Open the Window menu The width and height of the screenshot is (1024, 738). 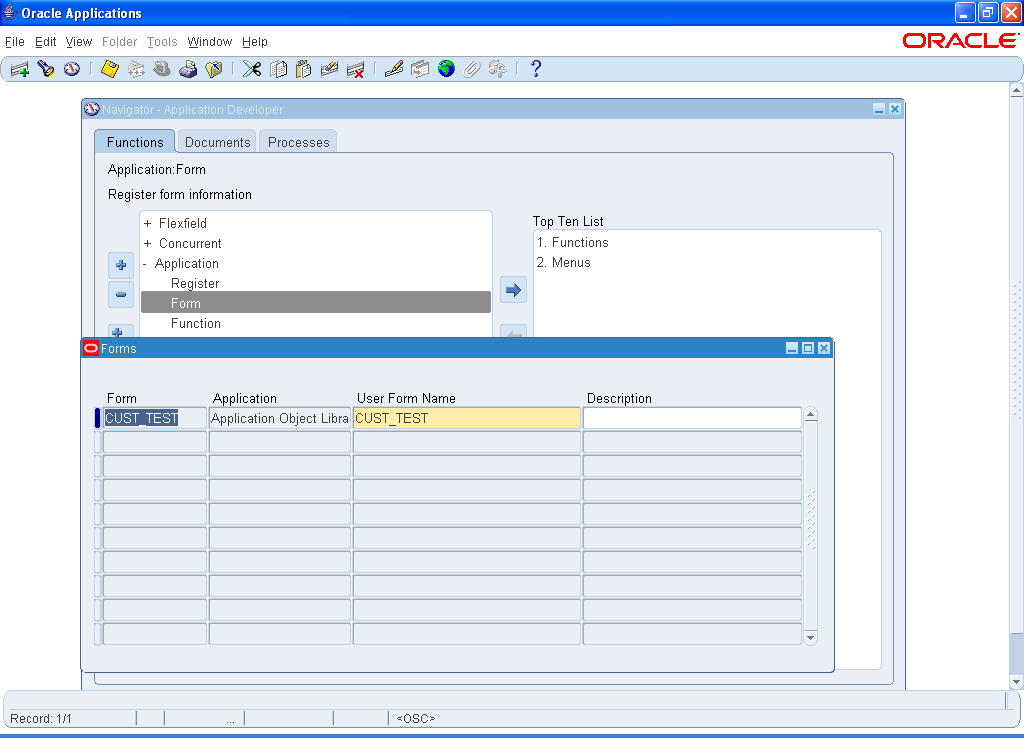click(210, 42)
